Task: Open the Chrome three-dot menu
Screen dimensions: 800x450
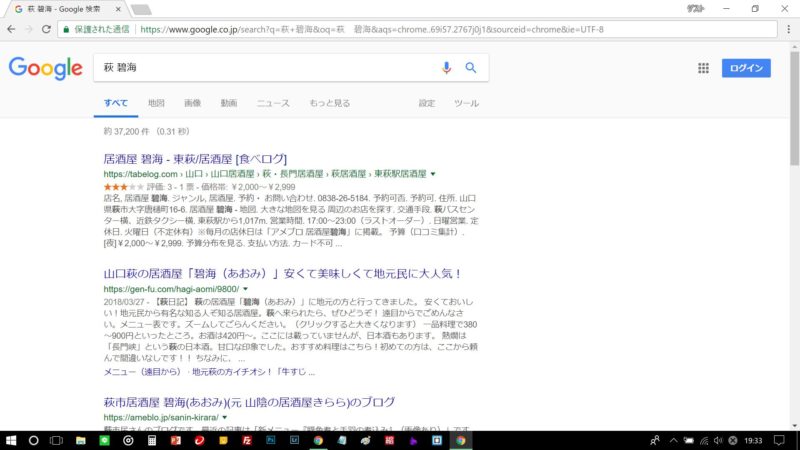Action: pos(788,29)
